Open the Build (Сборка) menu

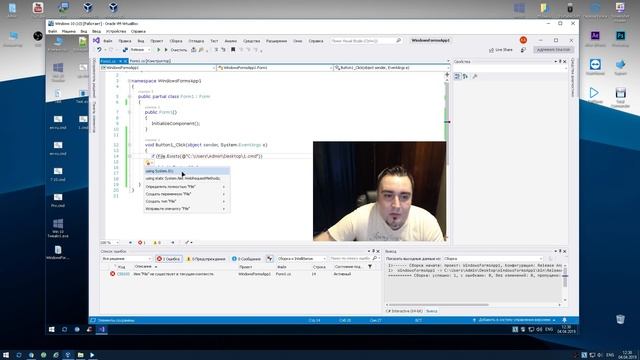coord(176,41)
